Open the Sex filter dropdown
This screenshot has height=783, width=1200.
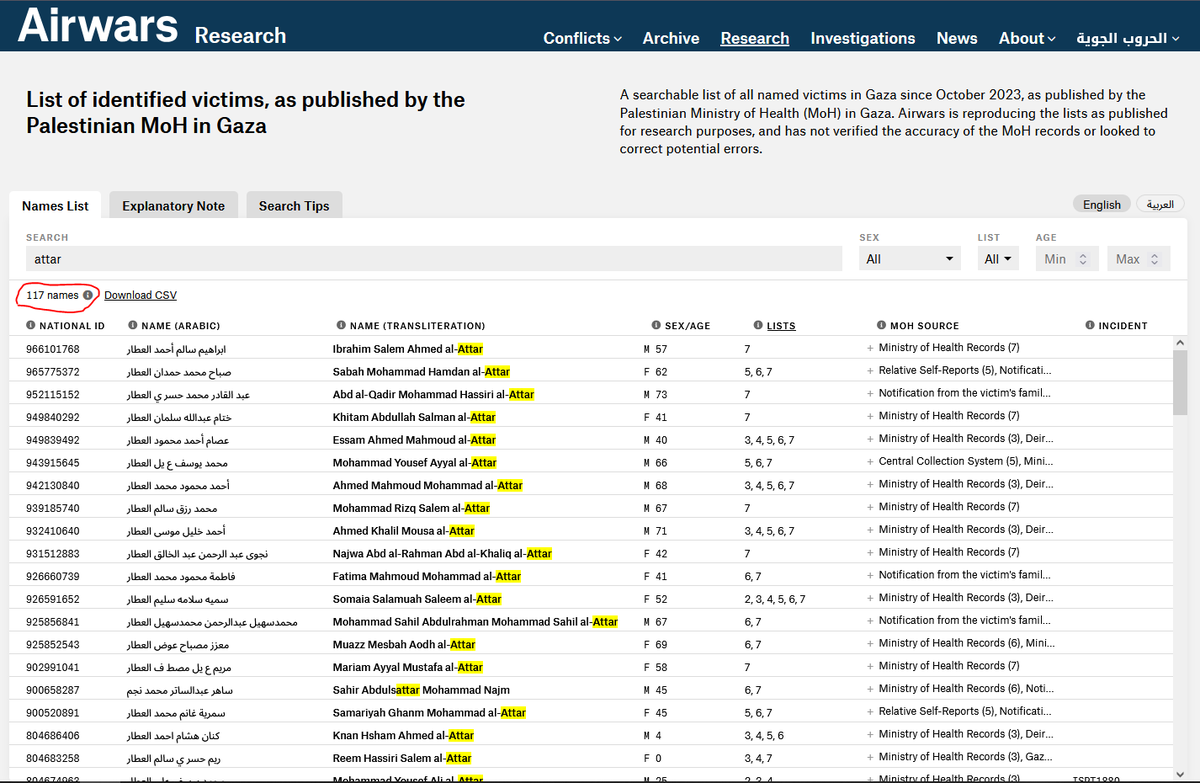(909, 259)
